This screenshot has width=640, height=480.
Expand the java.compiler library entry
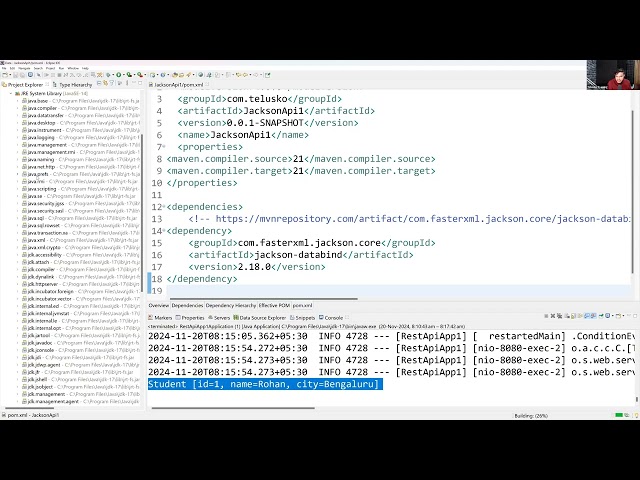(x=18, y=108)
